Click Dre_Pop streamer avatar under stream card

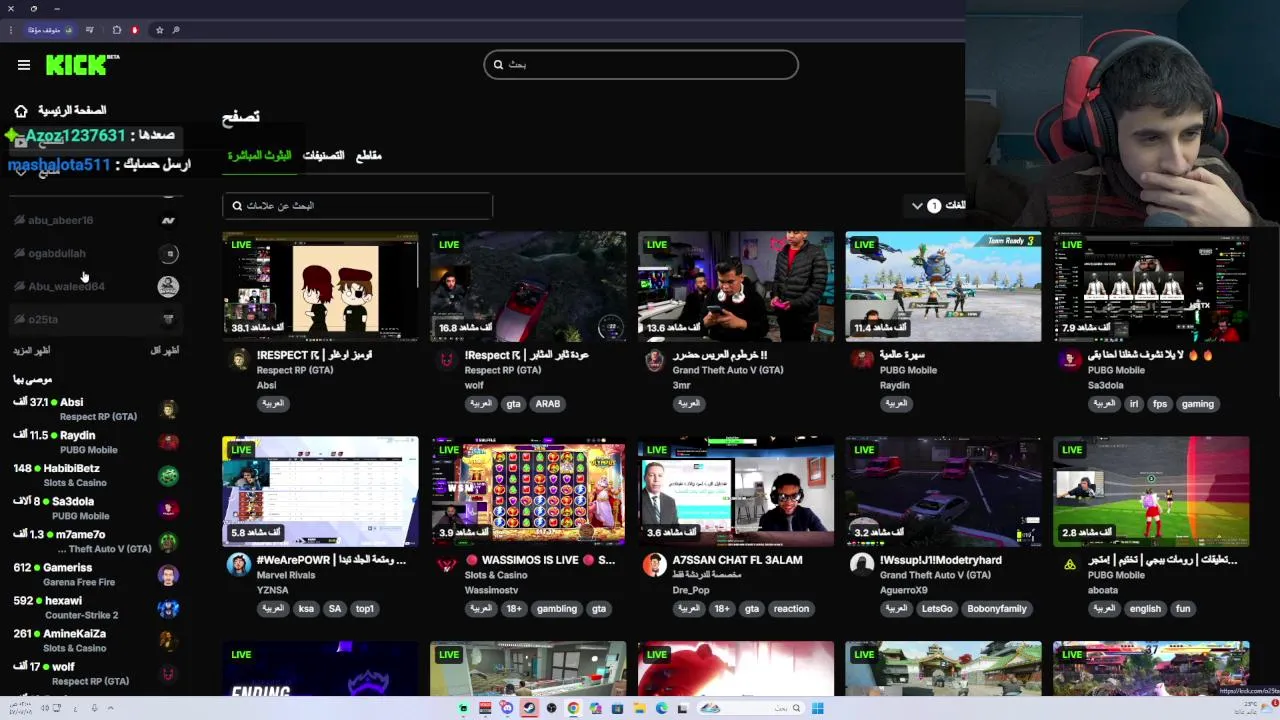(654, 564)
